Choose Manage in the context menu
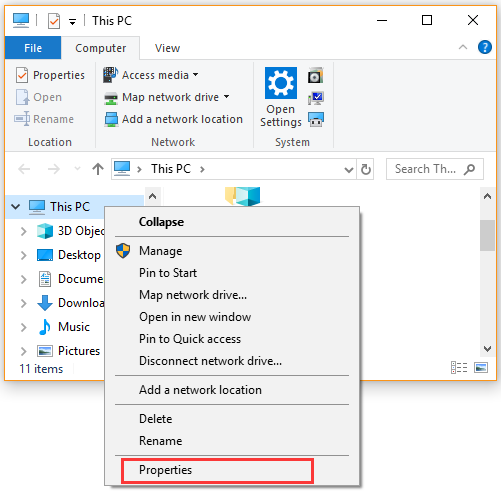This screenshot has height=492, width=501. (x=232, y=251)
